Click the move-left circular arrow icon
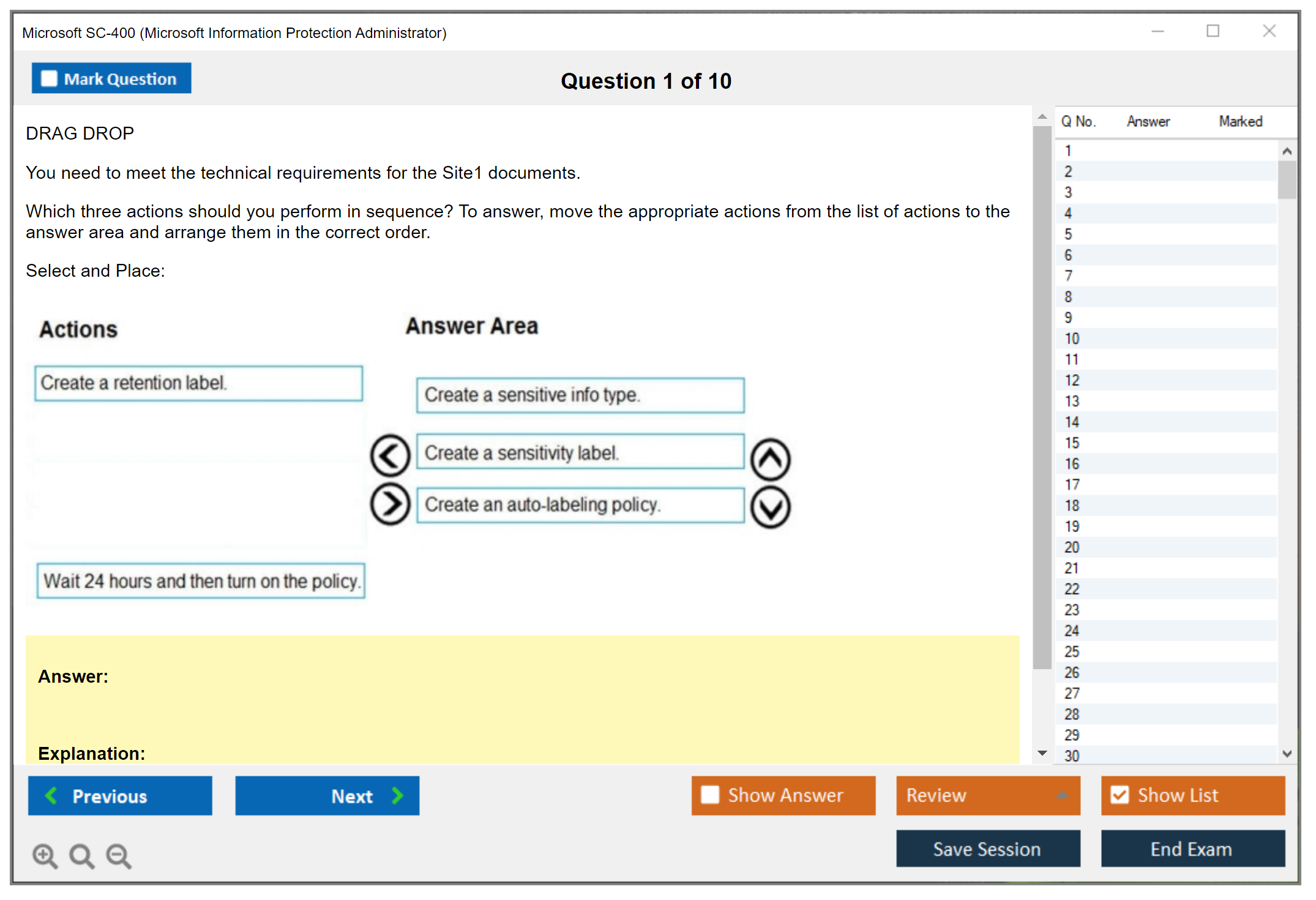This screenshot has height=900, width=1316. pyautogui.click(x=390, y=456)
